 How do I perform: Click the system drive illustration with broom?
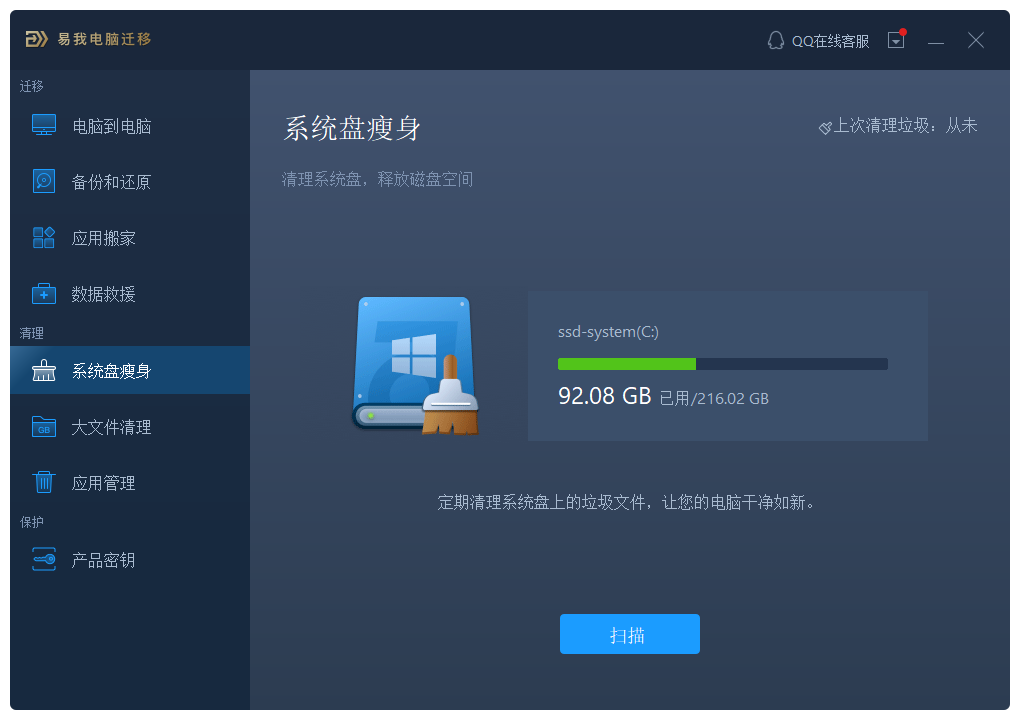pos(415,366)
